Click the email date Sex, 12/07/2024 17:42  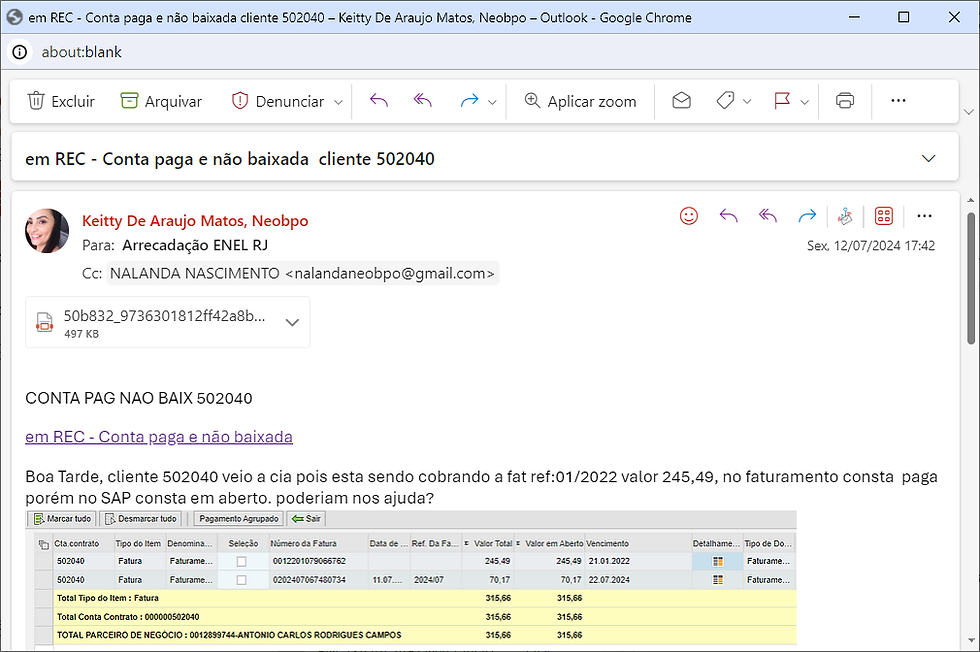point(871,246)
